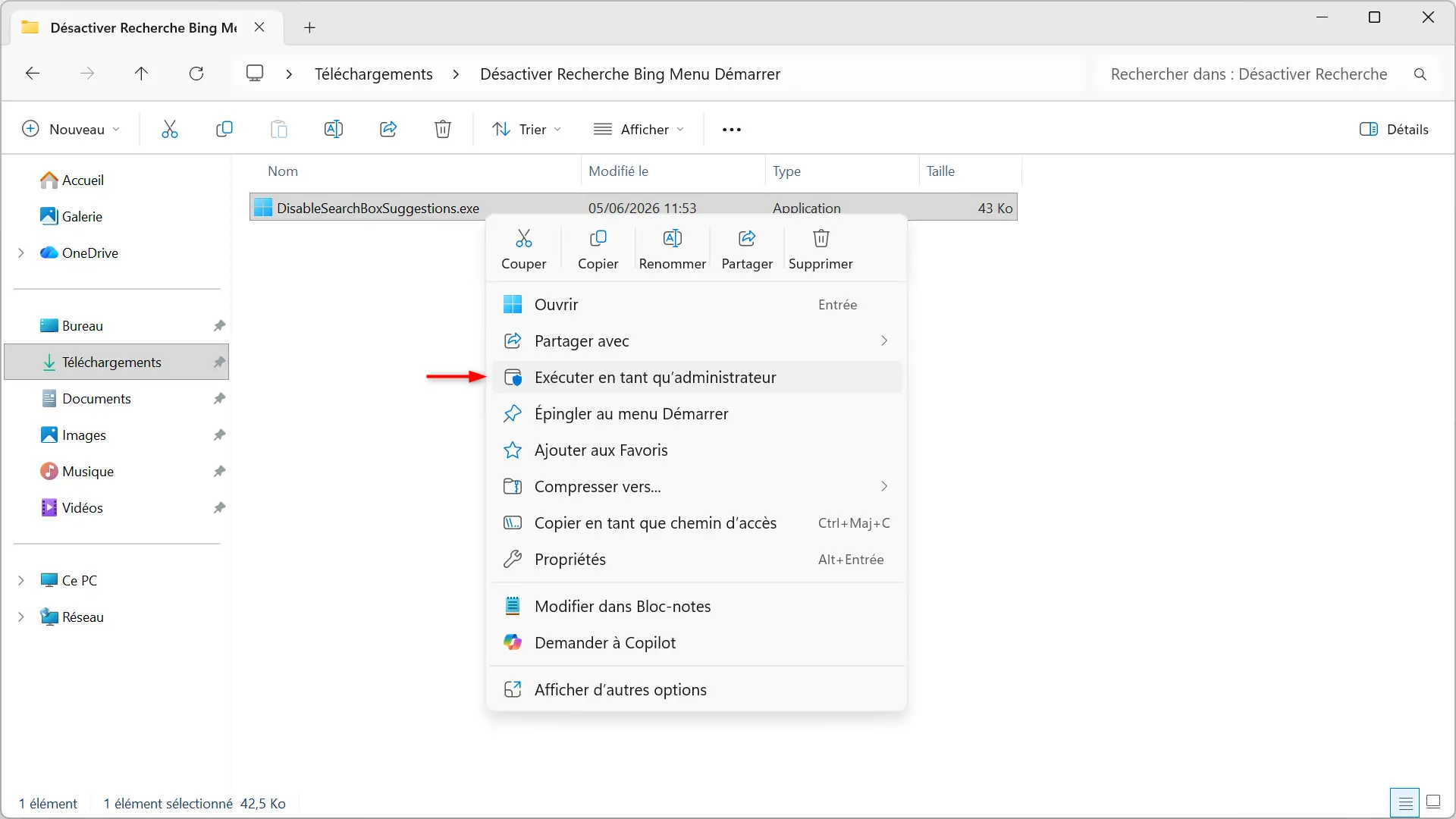The height and width of the screenshot is (819, 1456).
Task: Choose Exécuter en tant qu'administrateur
Action: 697,378
